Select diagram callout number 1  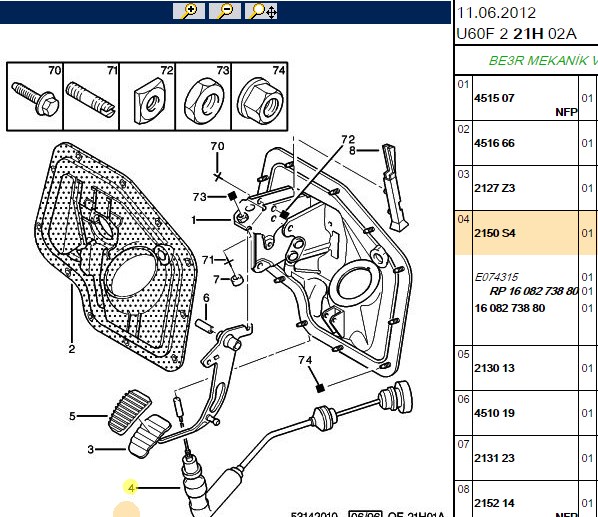pyautogui.click(x=194, y=220)
